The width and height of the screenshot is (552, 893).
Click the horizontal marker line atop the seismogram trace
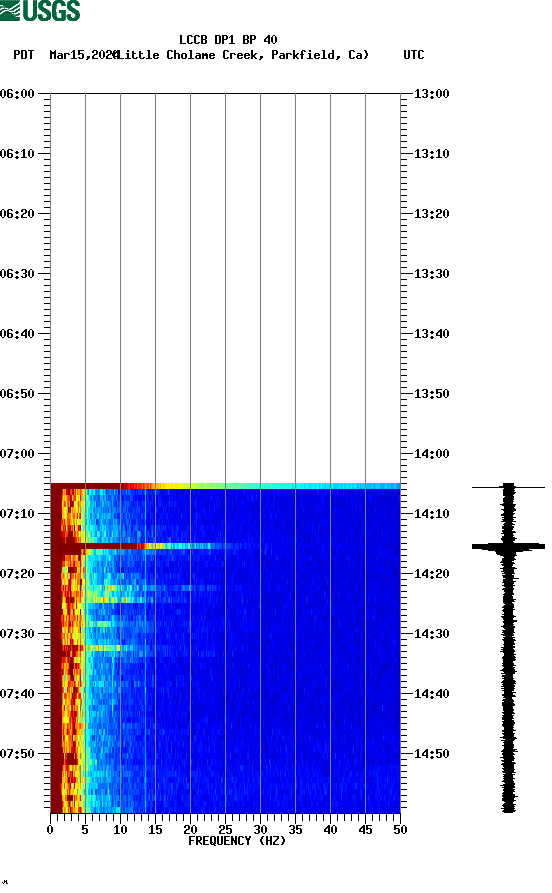[x=508, y=488]
